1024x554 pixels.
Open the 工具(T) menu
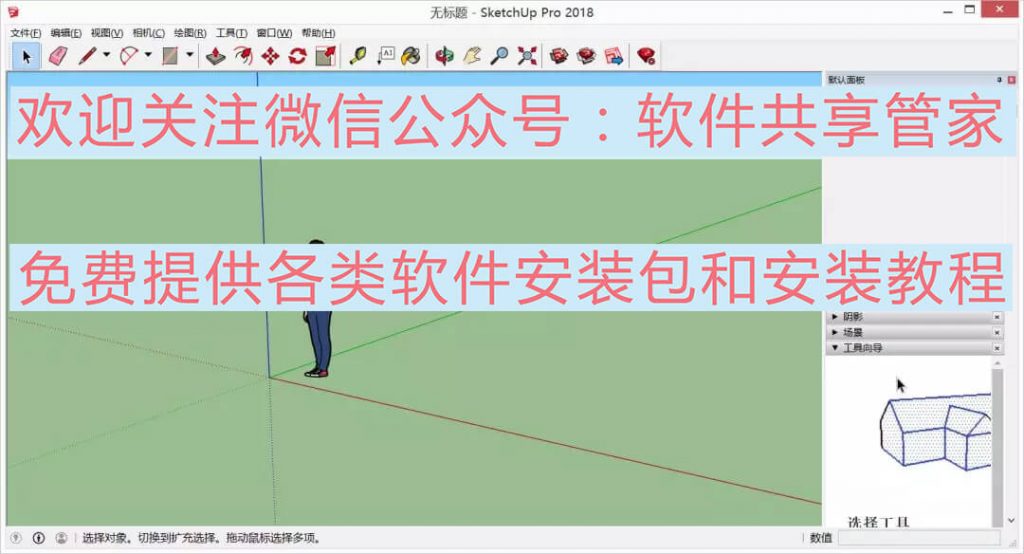(231, 33)
